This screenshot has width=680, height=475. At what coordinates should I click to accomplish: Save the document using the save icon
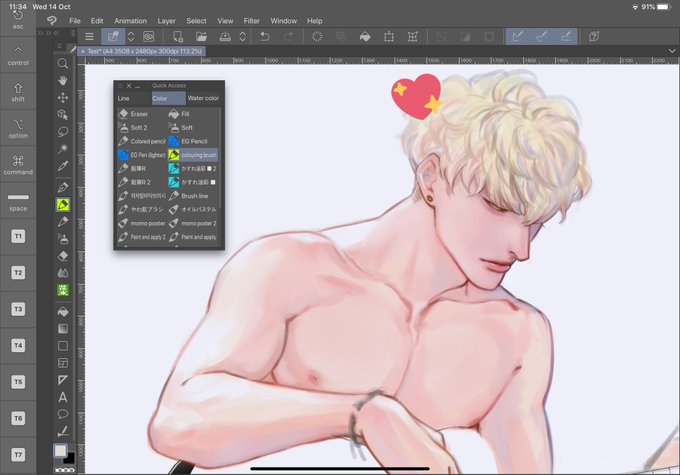point(225,37)
